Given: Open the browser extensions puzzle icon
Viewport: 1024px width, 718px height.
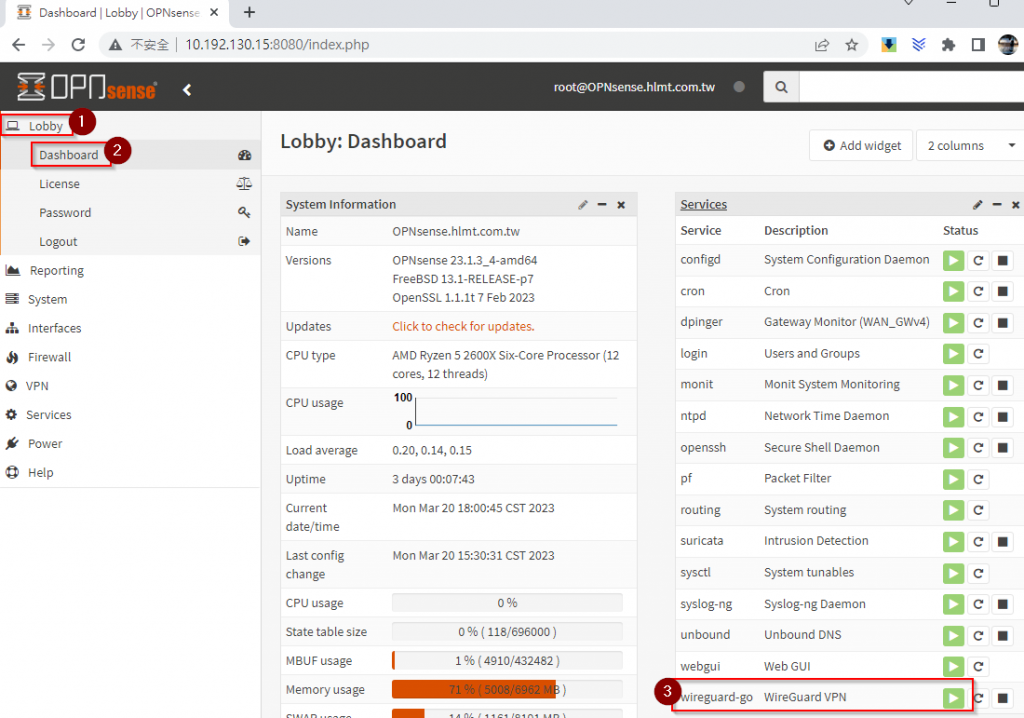Looking at the screenshot, I should pos(948,45).
